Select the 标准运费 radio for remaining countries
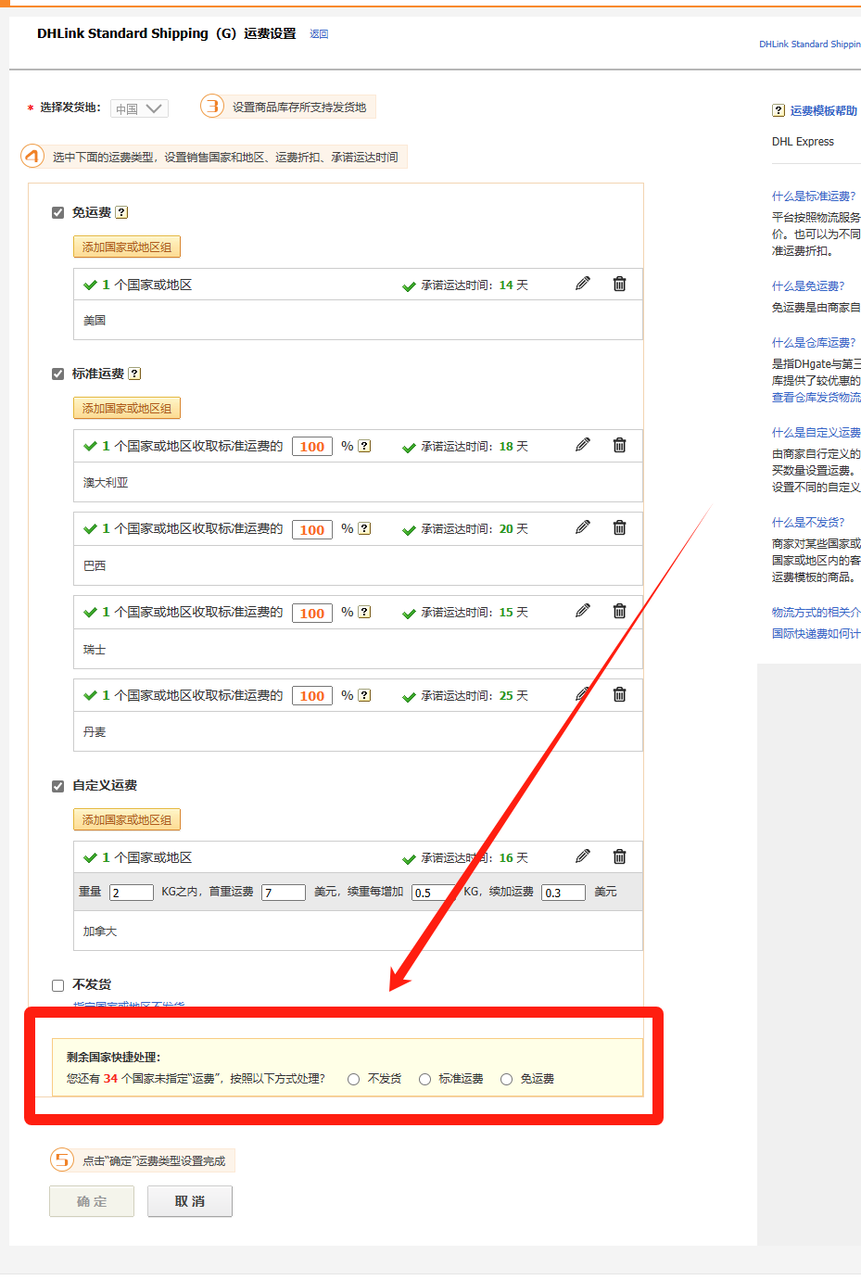The height and width of the screenshot is (1280, 861). tap(425, 1078)
